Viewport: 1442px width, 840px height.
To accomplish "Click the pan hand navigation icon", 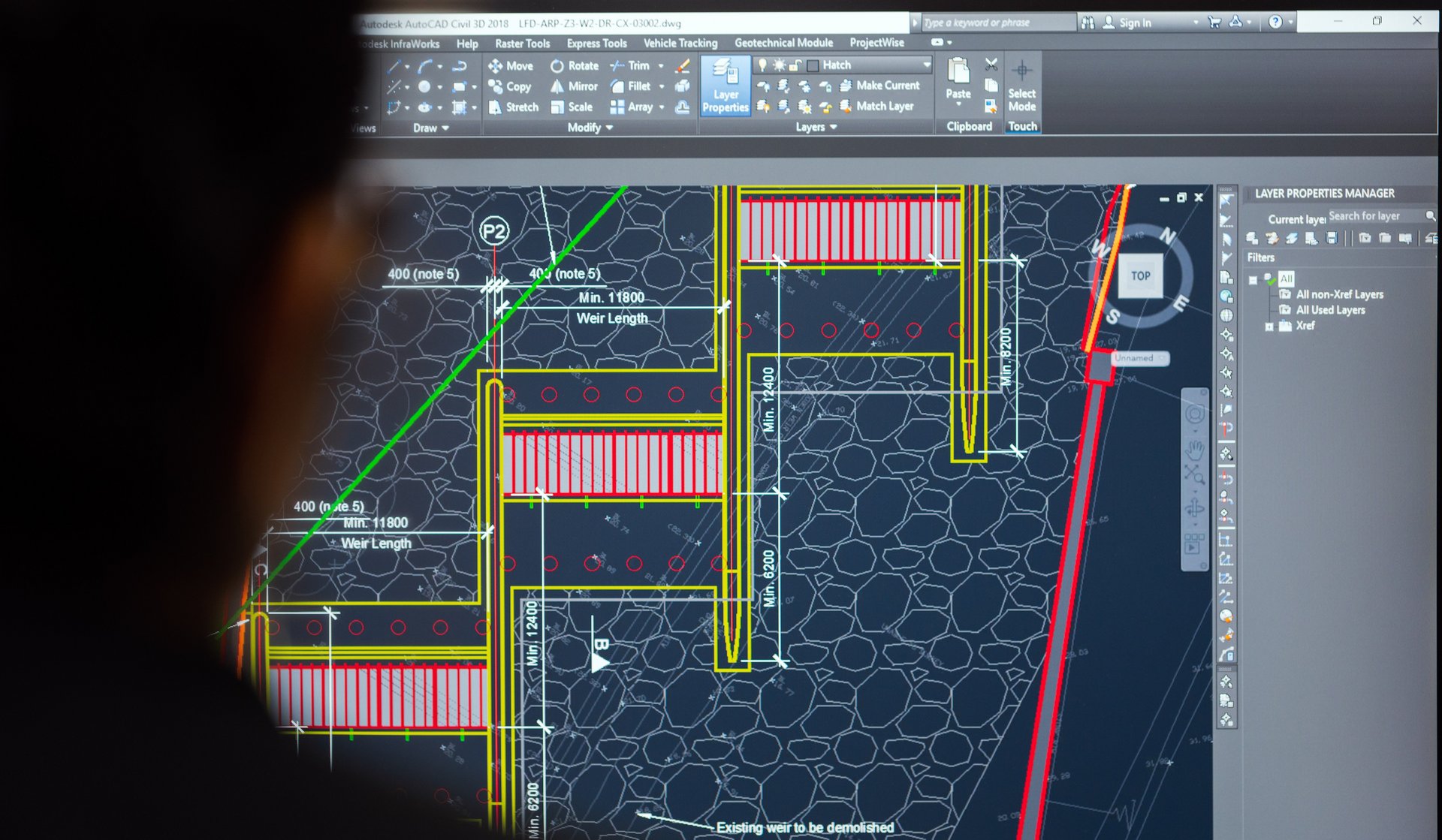I will tap(1194, 450).
